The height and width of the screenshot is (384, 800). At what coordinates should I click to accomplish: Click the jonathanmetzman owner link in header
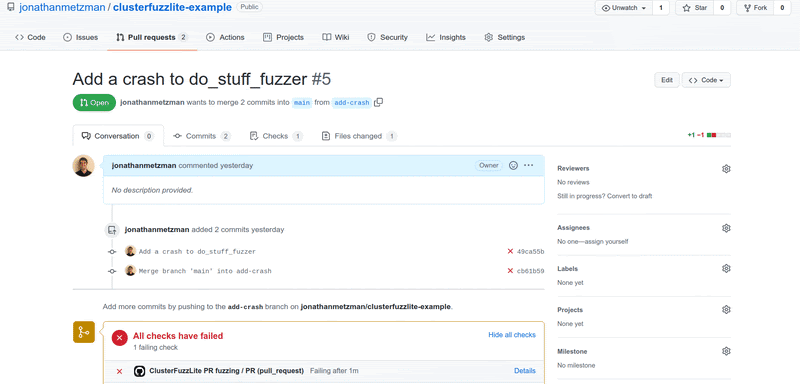(x=62, y=8)
